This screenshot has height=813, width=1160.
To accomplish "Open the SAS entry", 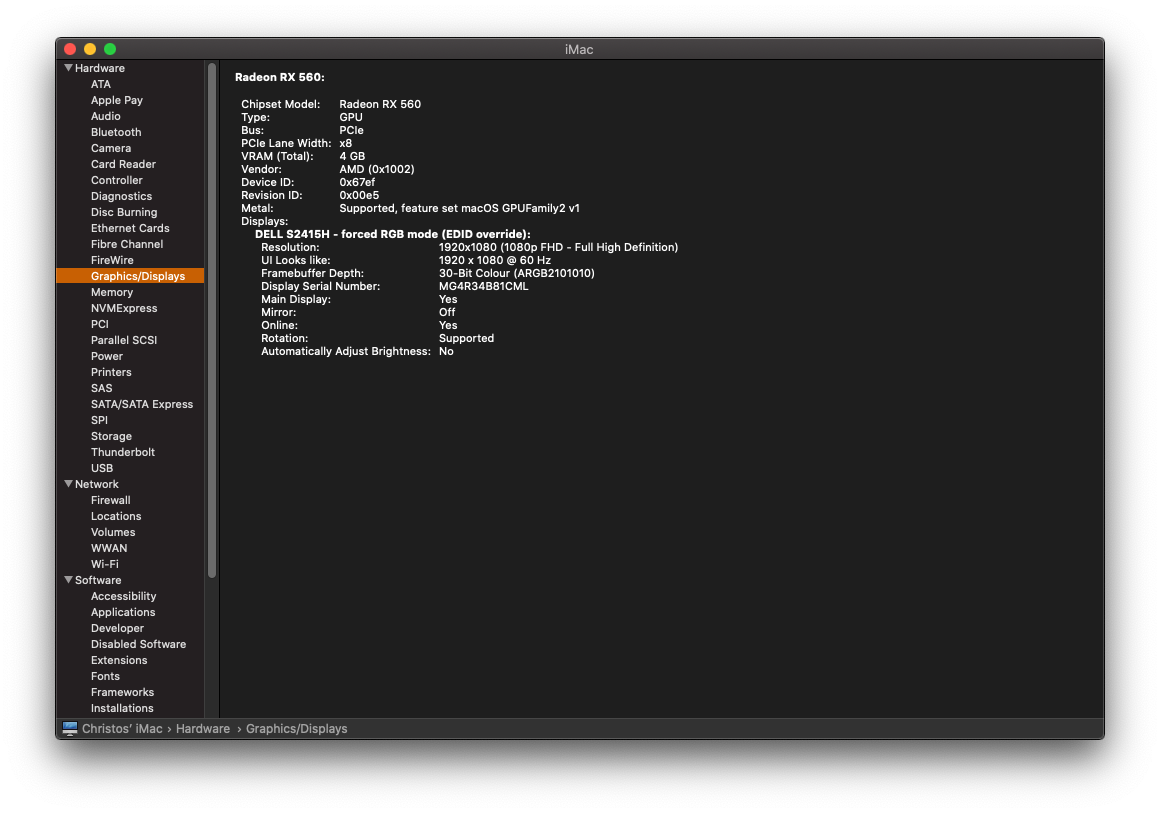I will (x=102, y=388).
